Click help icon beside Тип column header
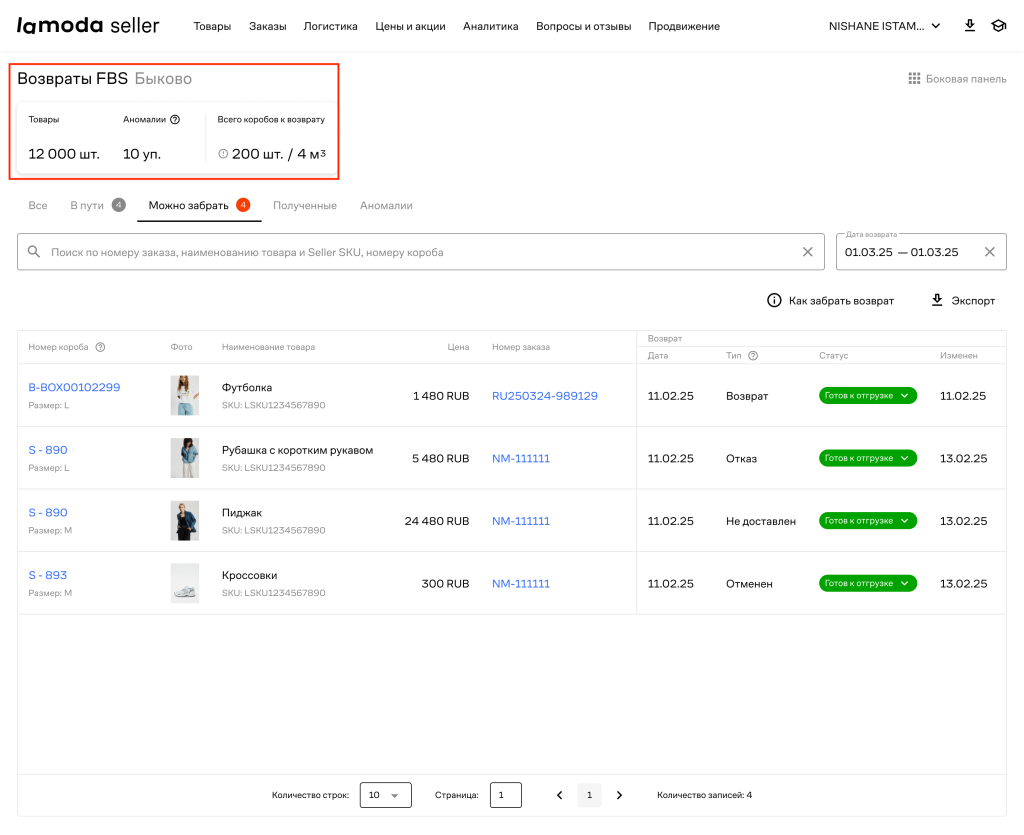1024x835 pixels. [x=753, y=355]
